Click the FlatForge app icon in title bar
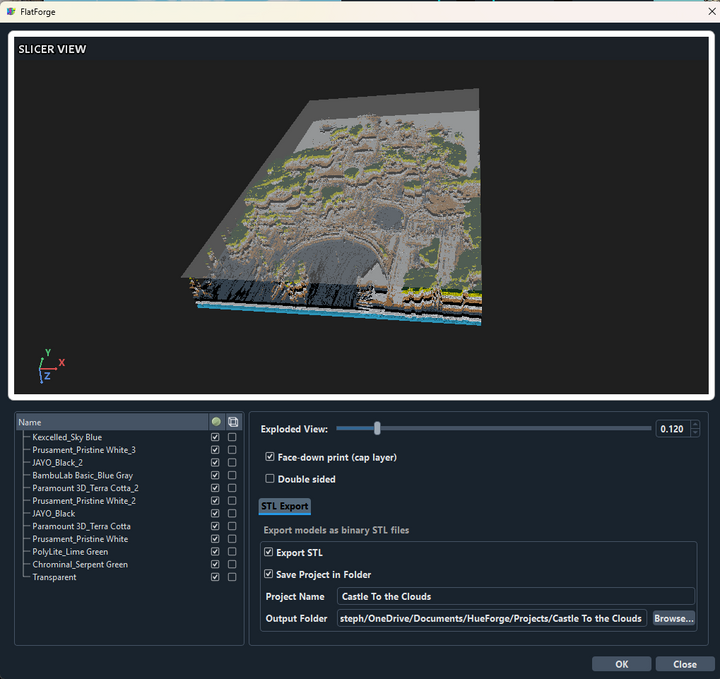 pyautogui.click(x=11, y=11)
